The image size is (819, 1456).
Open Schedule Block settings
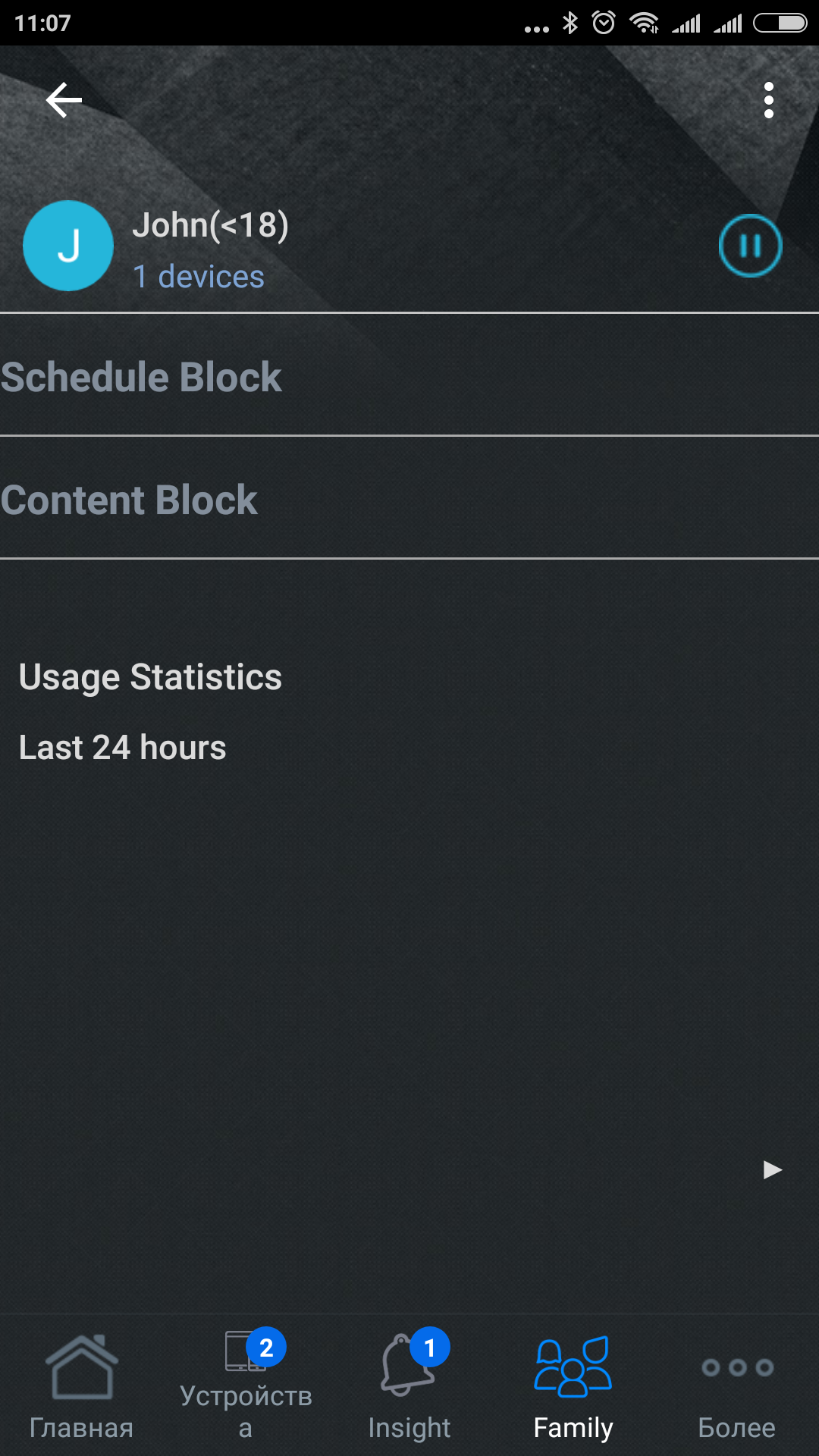pyautogui.click(x=142, y=377)
